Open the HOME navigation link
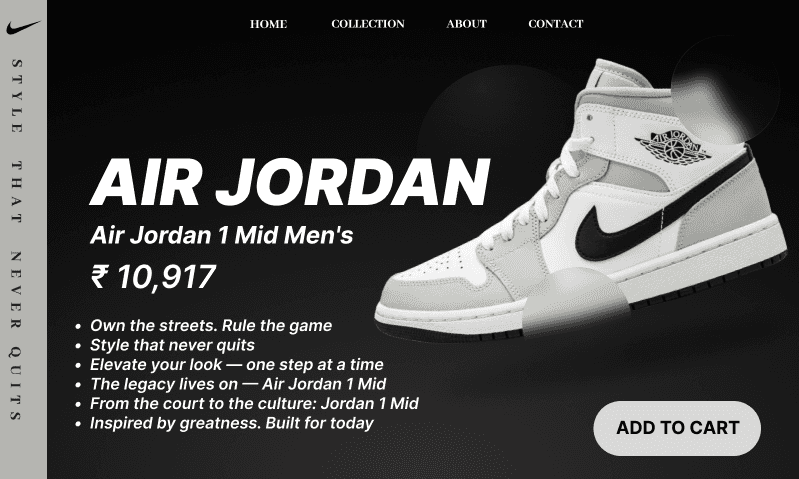This screenshot has width=799, height=479. point(269,24)
